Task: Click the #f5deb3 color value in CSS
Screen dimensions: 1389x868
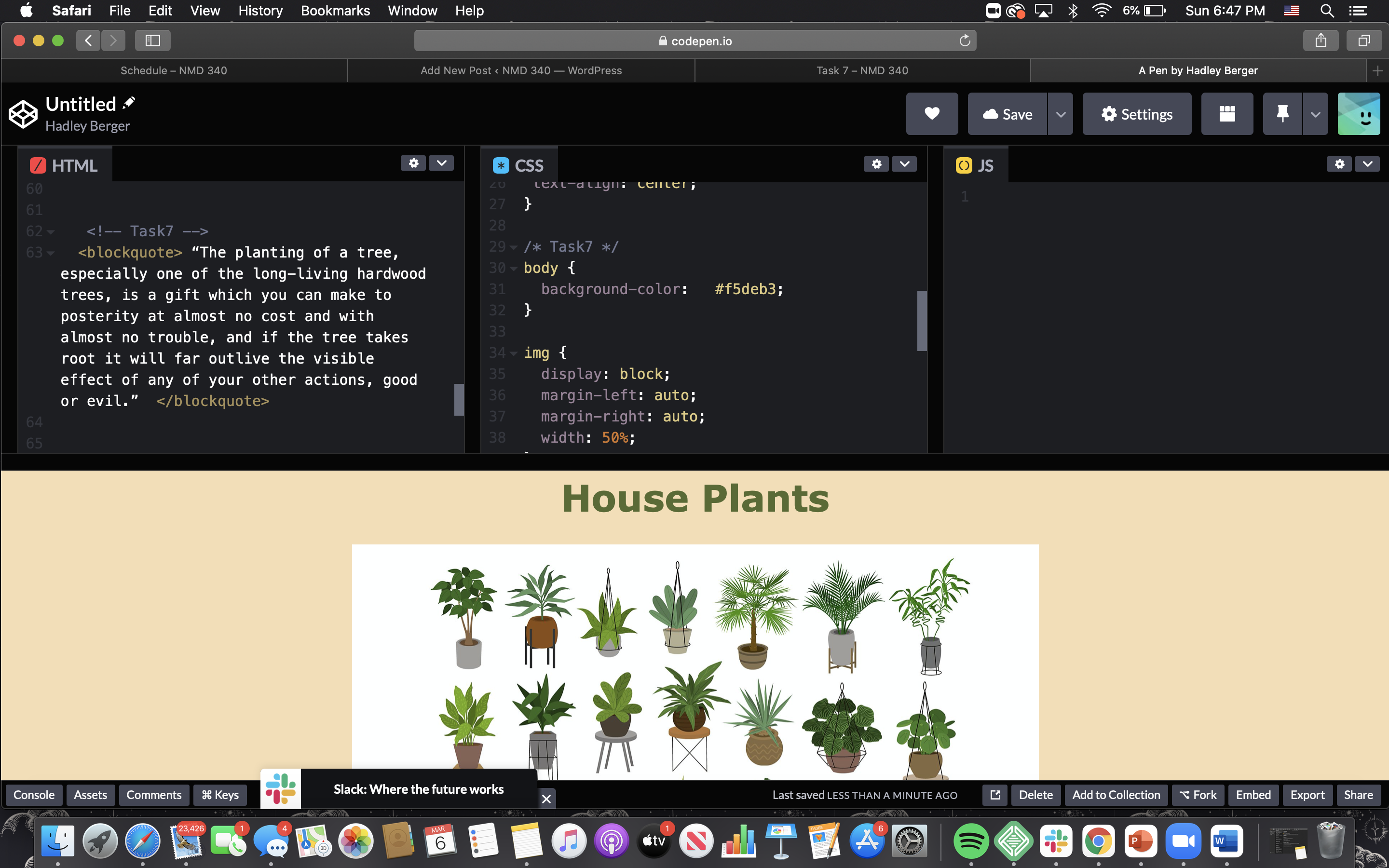Action: (745, 289)
